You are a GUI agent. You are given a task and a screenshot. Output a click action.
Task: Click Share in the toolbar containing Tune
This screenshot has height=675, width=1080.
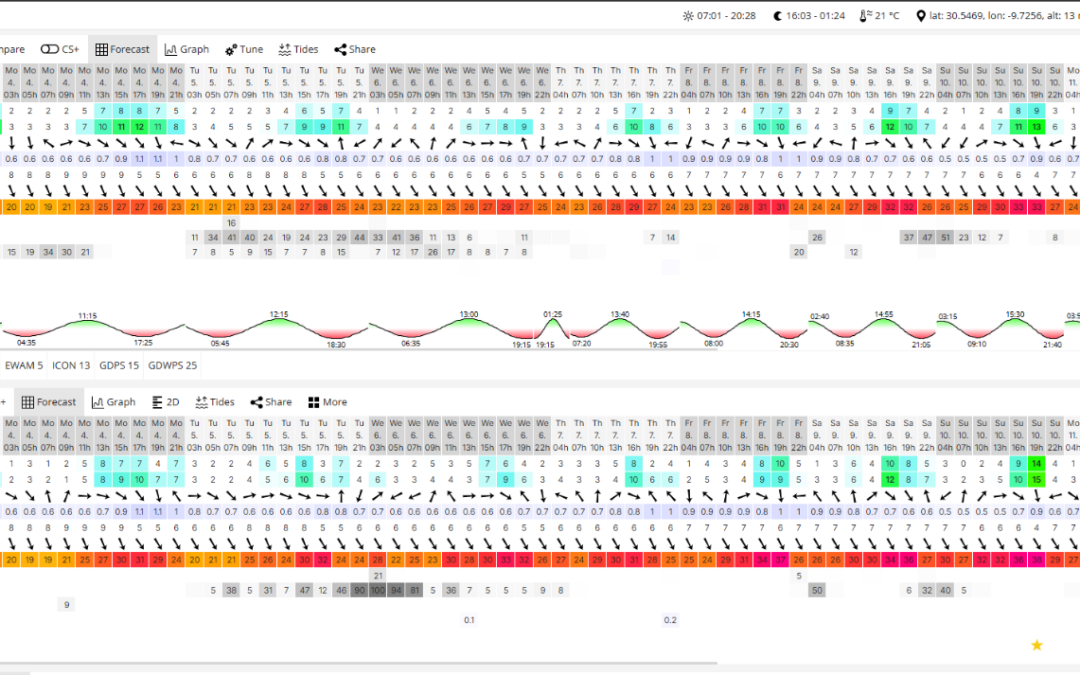[355, 49]
